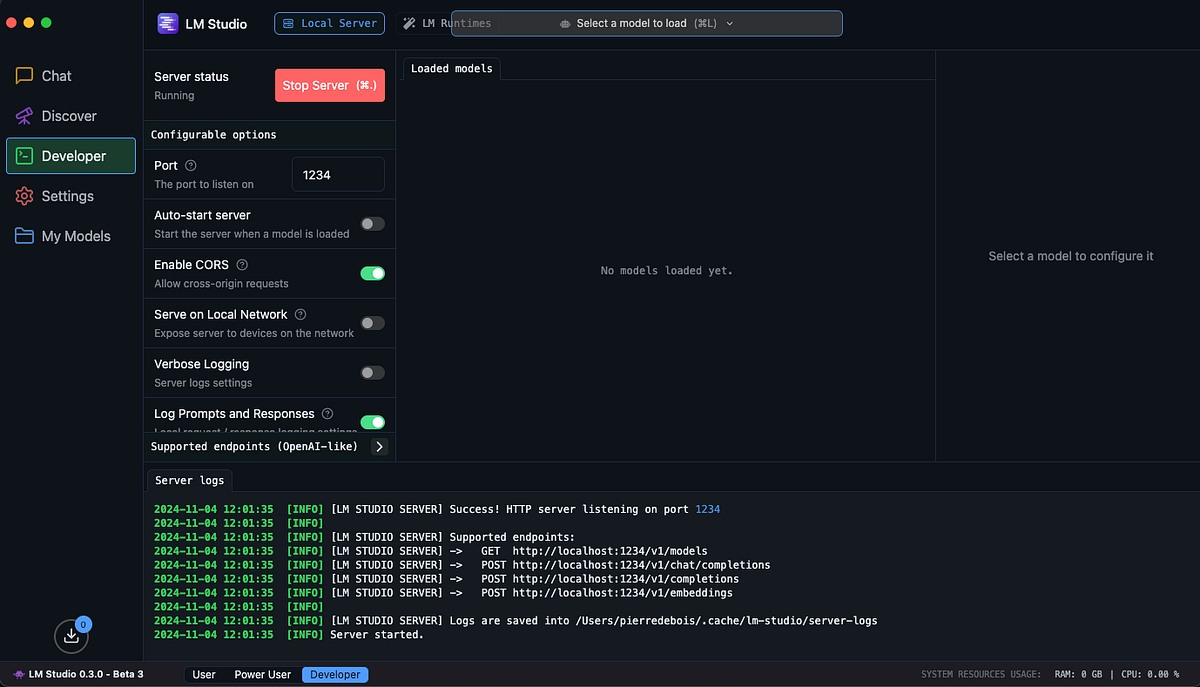The height and width of the screenshot is (687, 1200).
Task: Open the Select a model to load dropdown
Action: [x=645, y=23]
